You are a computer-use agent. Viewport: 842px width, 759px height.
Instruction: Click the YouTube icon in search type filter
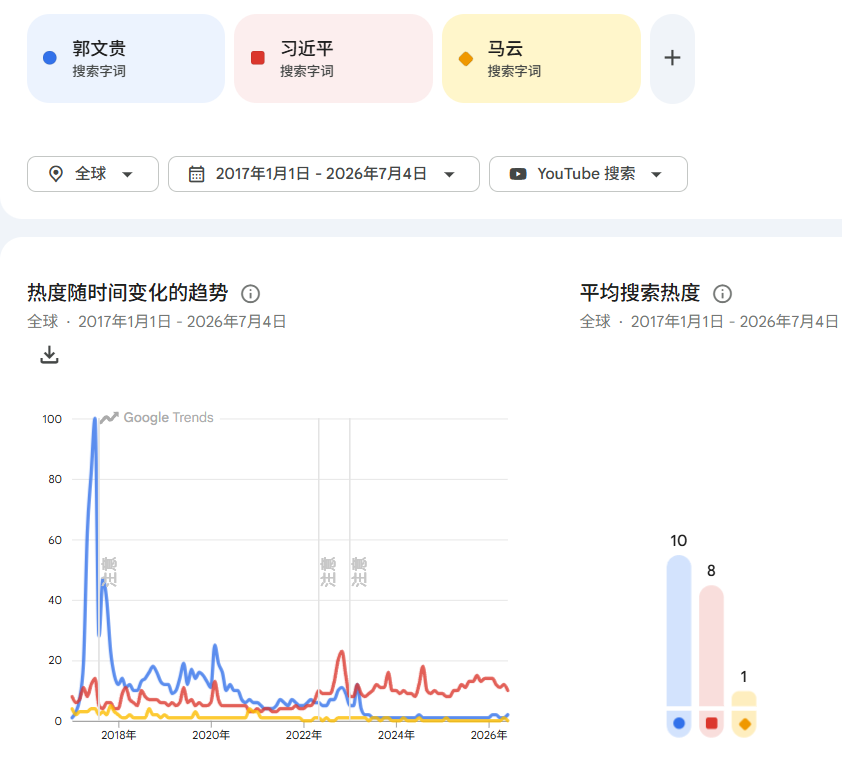[518, 174]
